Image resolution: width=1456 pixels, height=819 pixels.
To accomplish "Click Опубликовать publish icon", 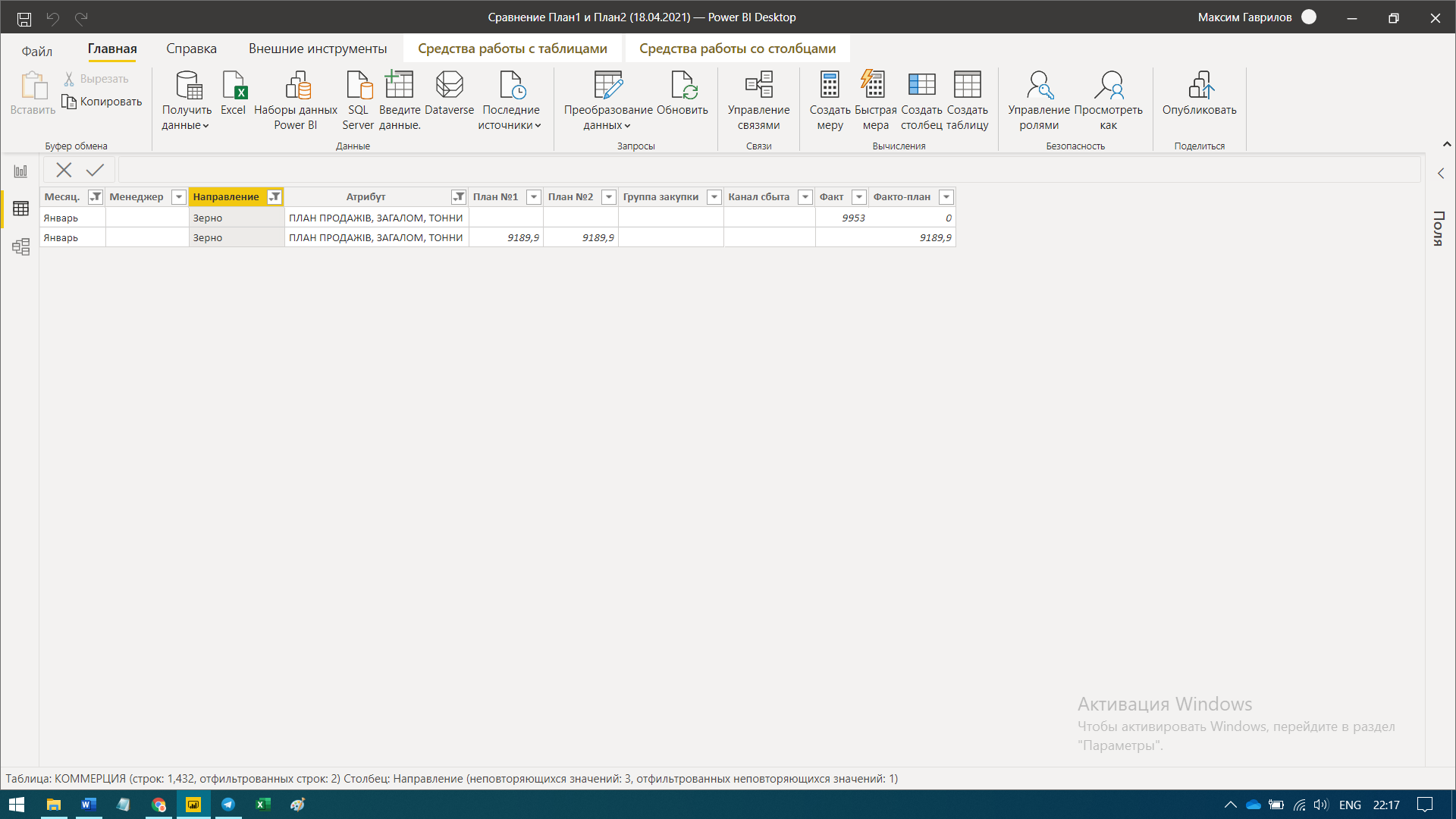I will click(1200, 85).
